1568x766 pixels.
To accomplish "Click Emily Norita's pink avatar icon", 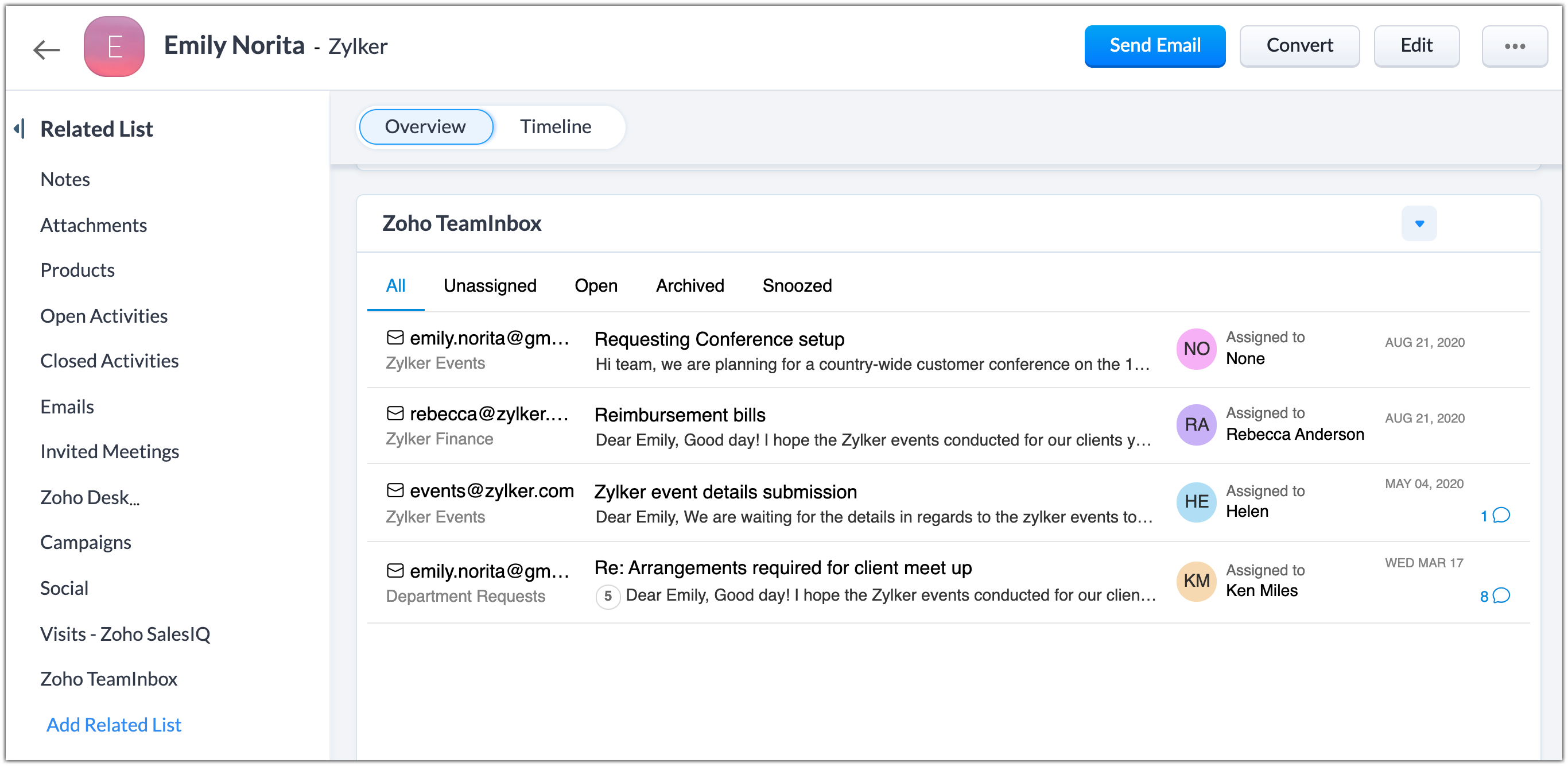I will coord(114,47).
